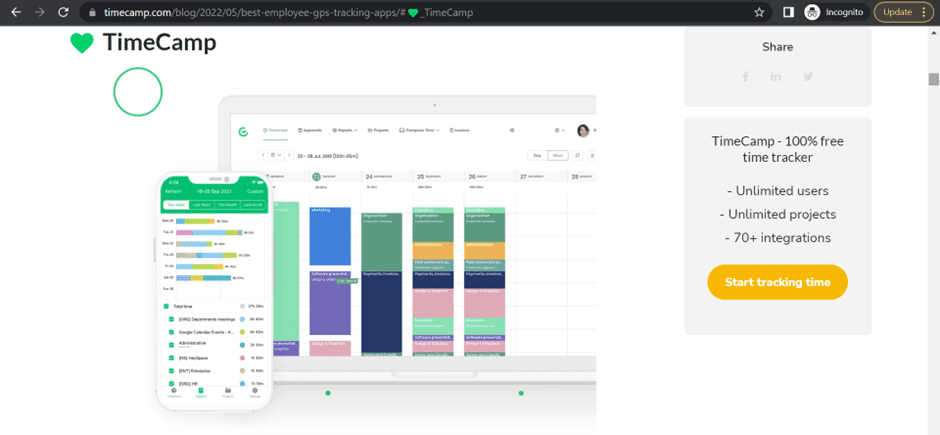Open the Chrome Update menu
Viewport: 940px width, 435px height.
(905, 12)
